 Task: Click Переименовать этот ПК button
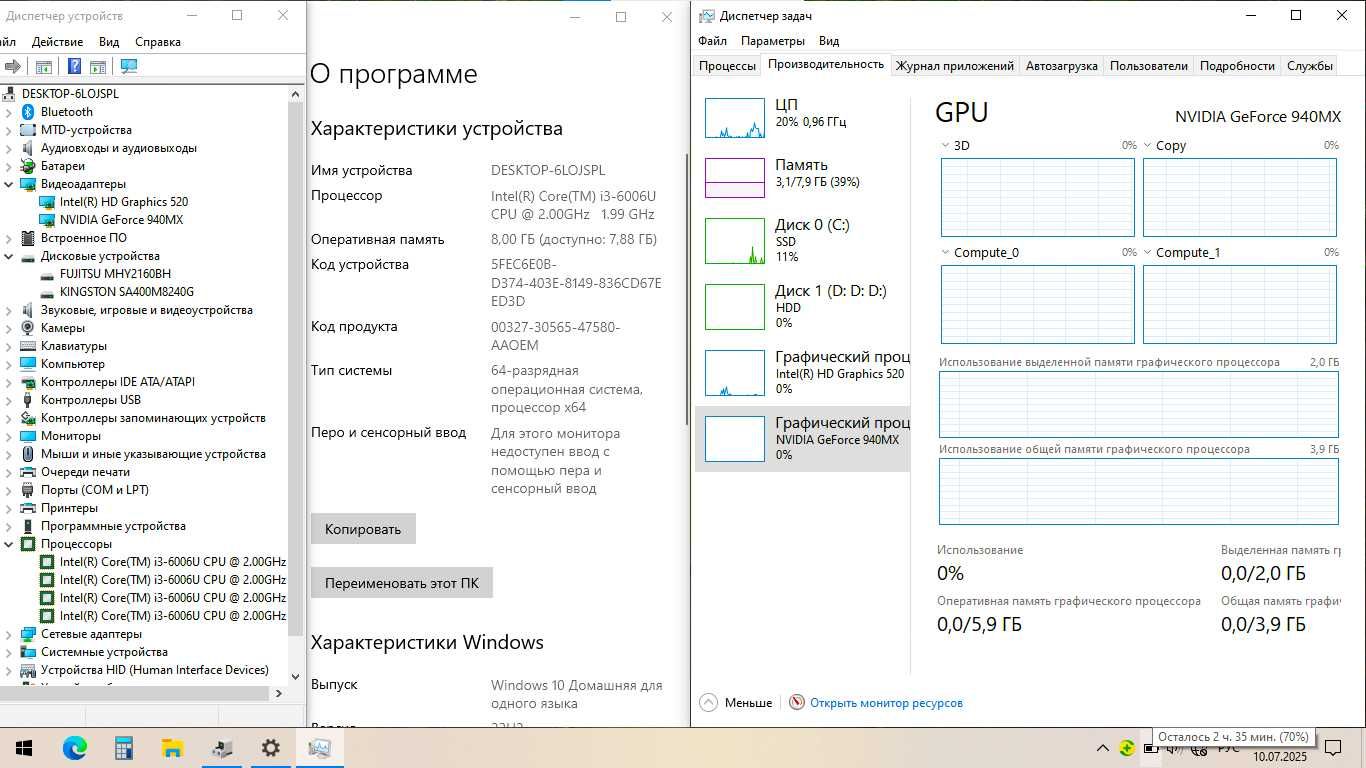(402, 583)
